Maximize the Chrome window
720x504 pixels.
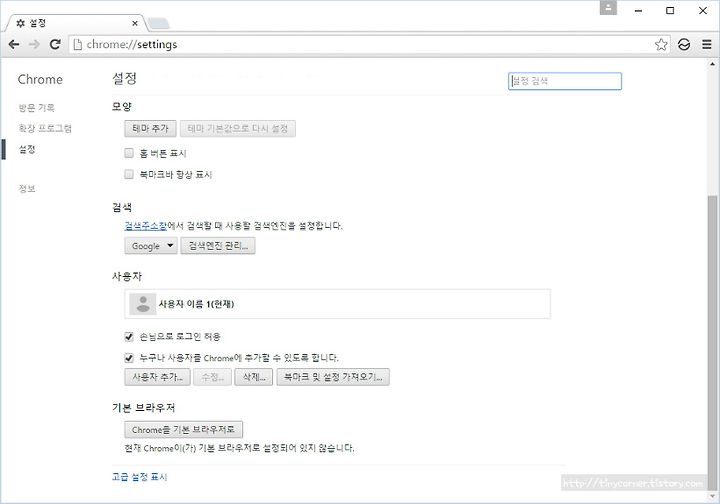pos(670,11)
